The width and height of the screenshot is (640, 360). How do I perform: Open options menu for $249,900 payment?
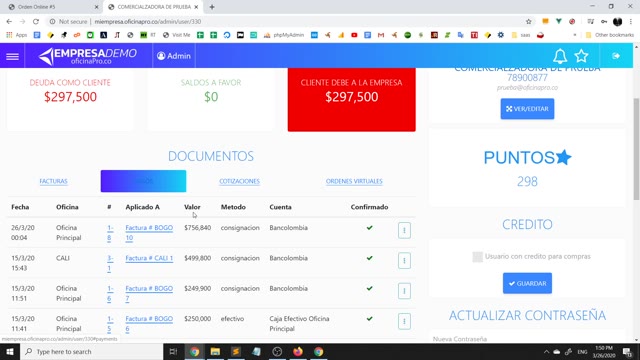404,291
